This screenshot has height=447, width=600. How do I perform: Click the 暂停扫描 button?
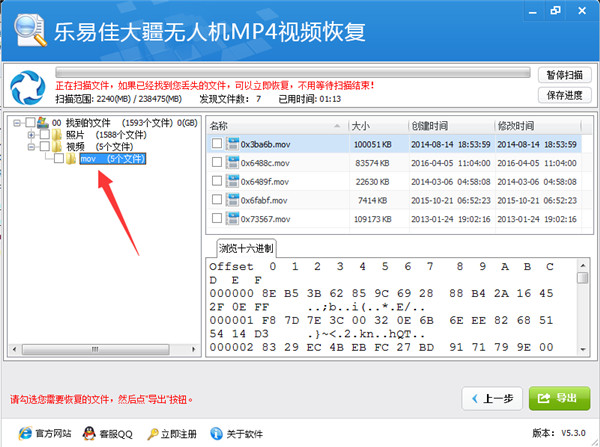point(561,76)
